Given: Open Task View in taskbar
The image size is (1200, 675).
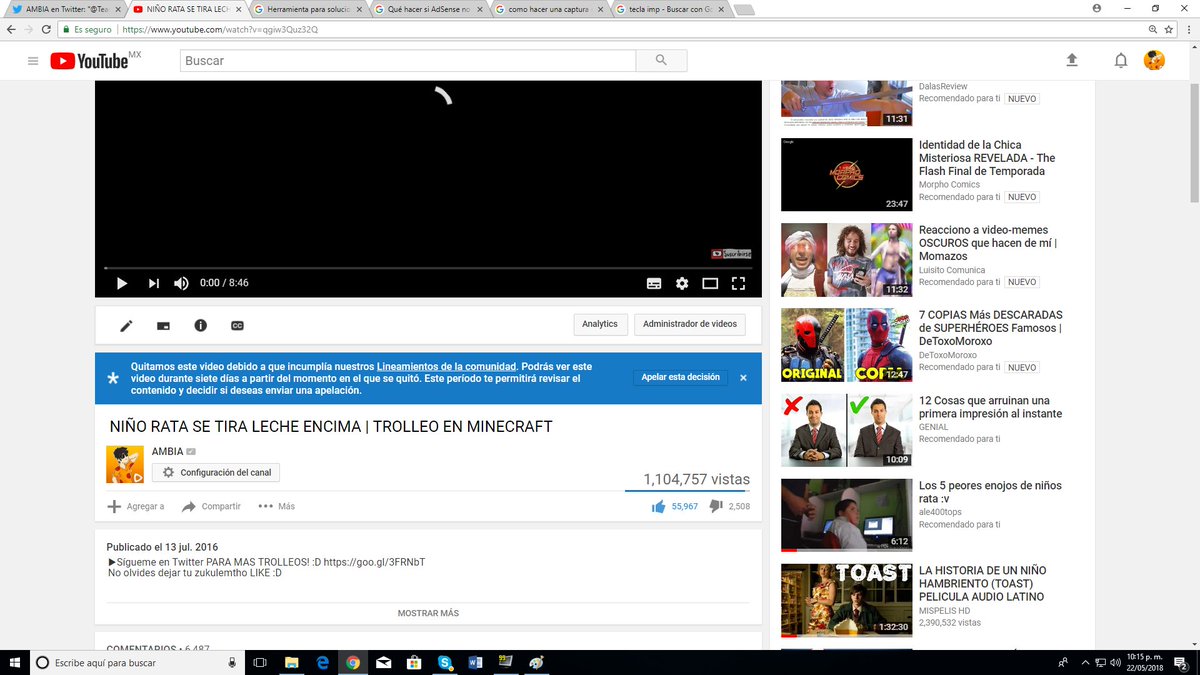Looking at the screenshot, I should [260, 662].
